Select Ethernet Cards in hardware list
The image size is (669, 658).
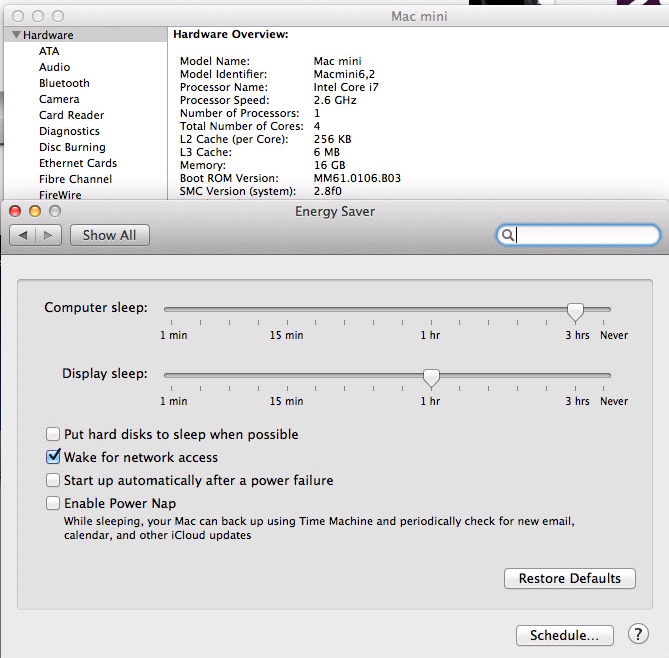[78, 163]
